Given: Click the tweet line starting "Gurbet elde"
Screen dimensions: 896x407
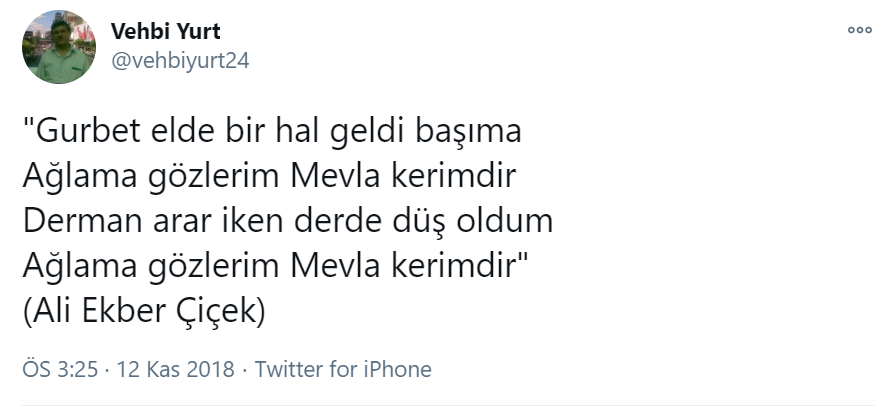Looking at the screenshot, I should tap(272, 132).
